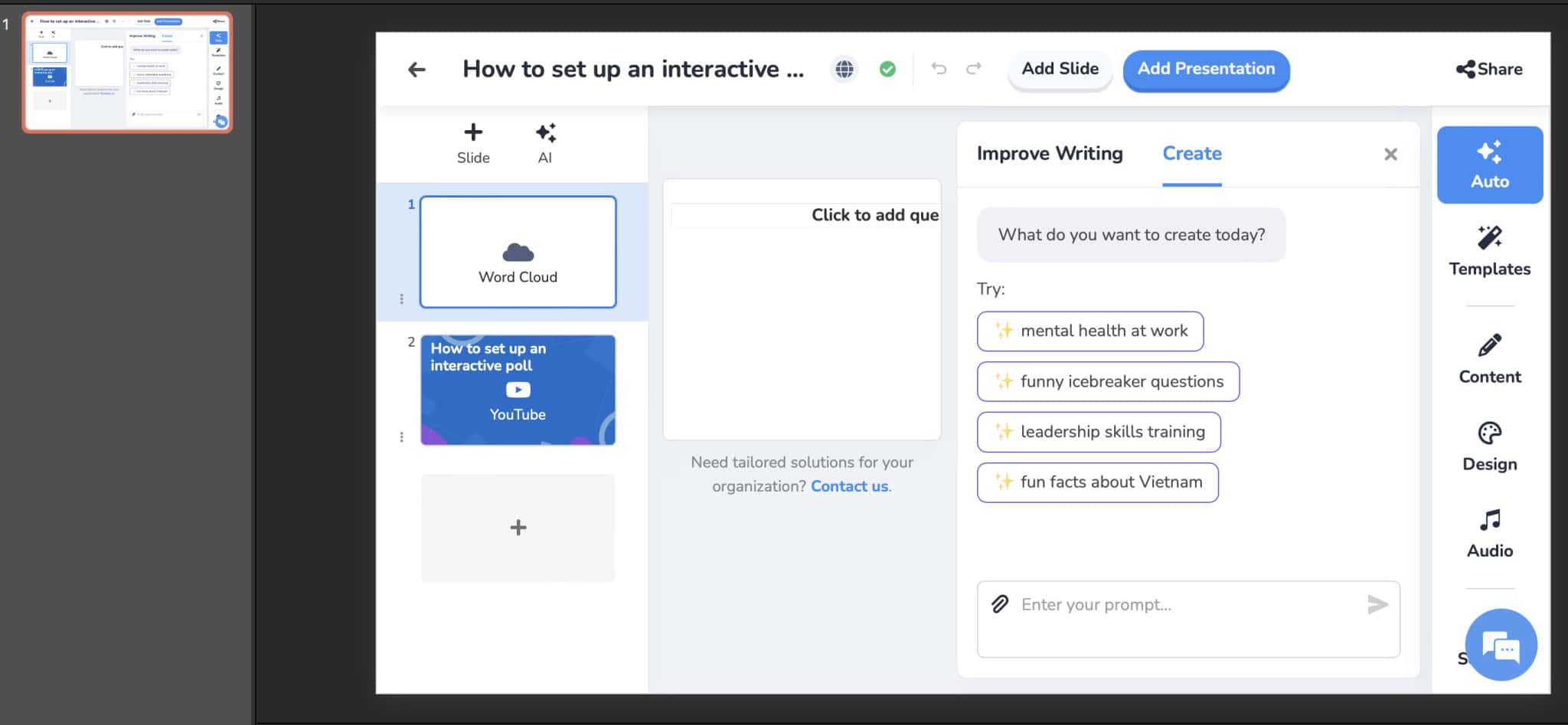Click the Contact us link

coord(849,485)
